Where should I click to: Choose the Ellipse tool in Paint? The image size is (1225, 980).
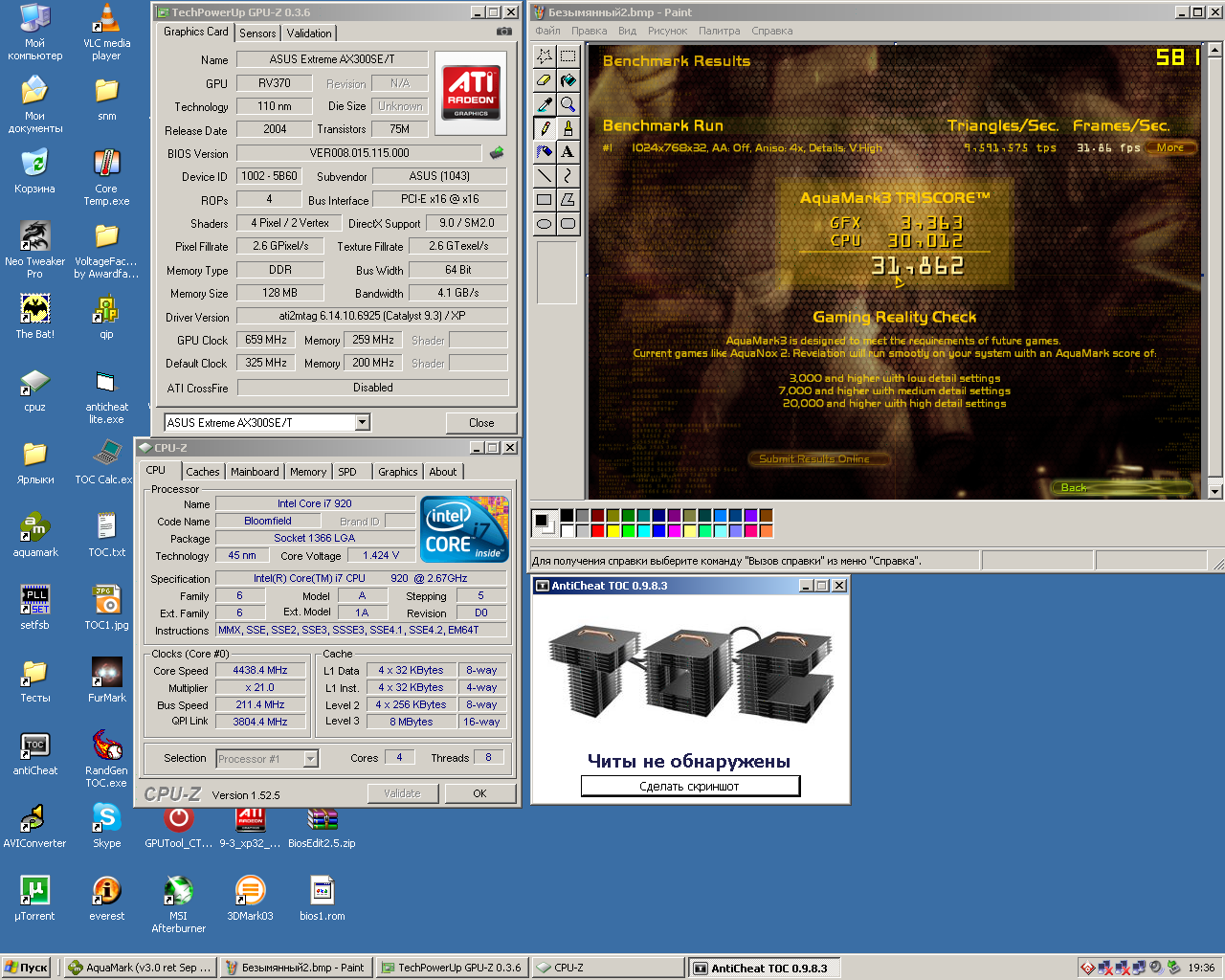pyautogui.click(x=545, y=223)
